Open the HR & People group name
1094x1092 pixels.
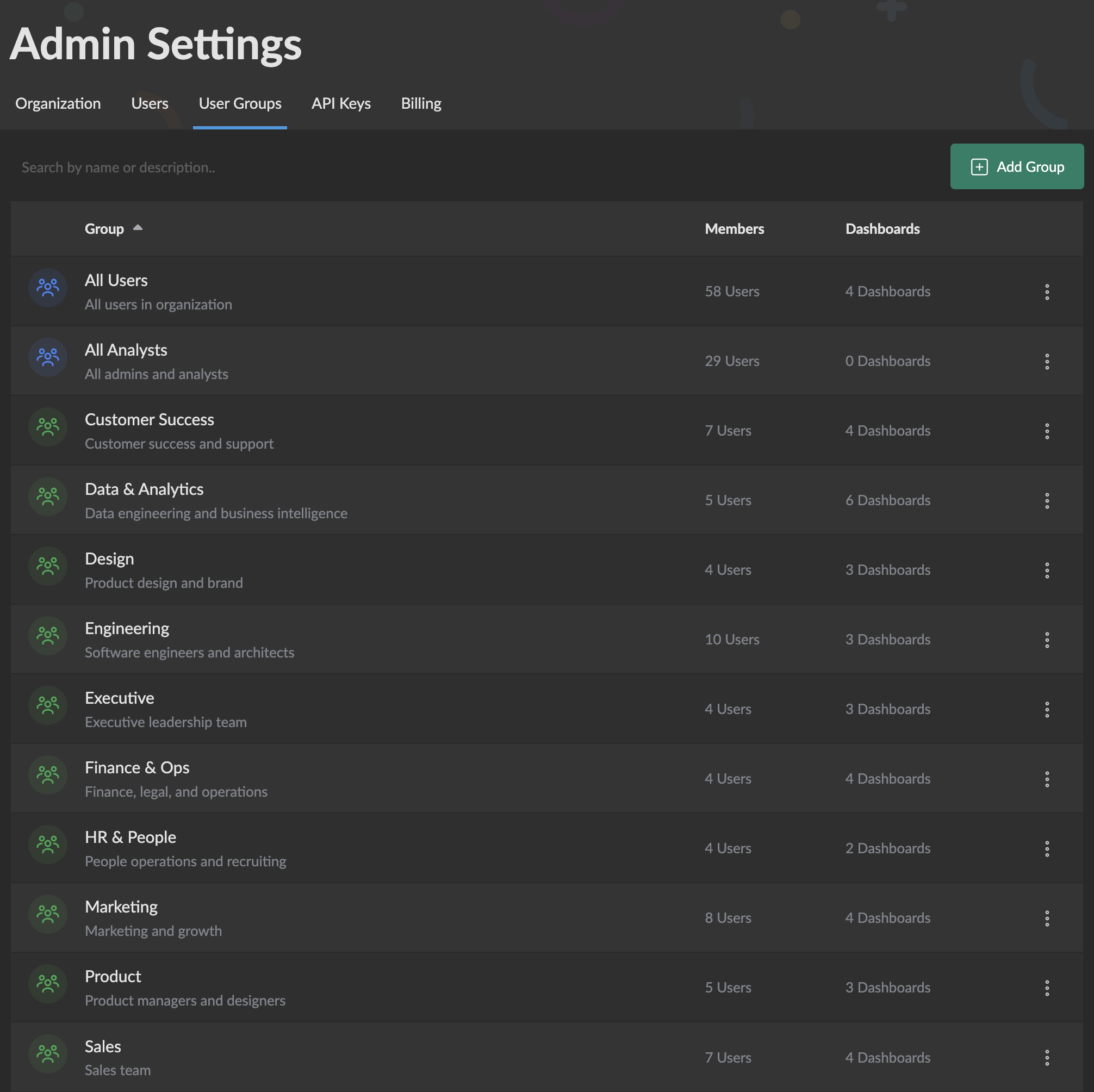130,837
